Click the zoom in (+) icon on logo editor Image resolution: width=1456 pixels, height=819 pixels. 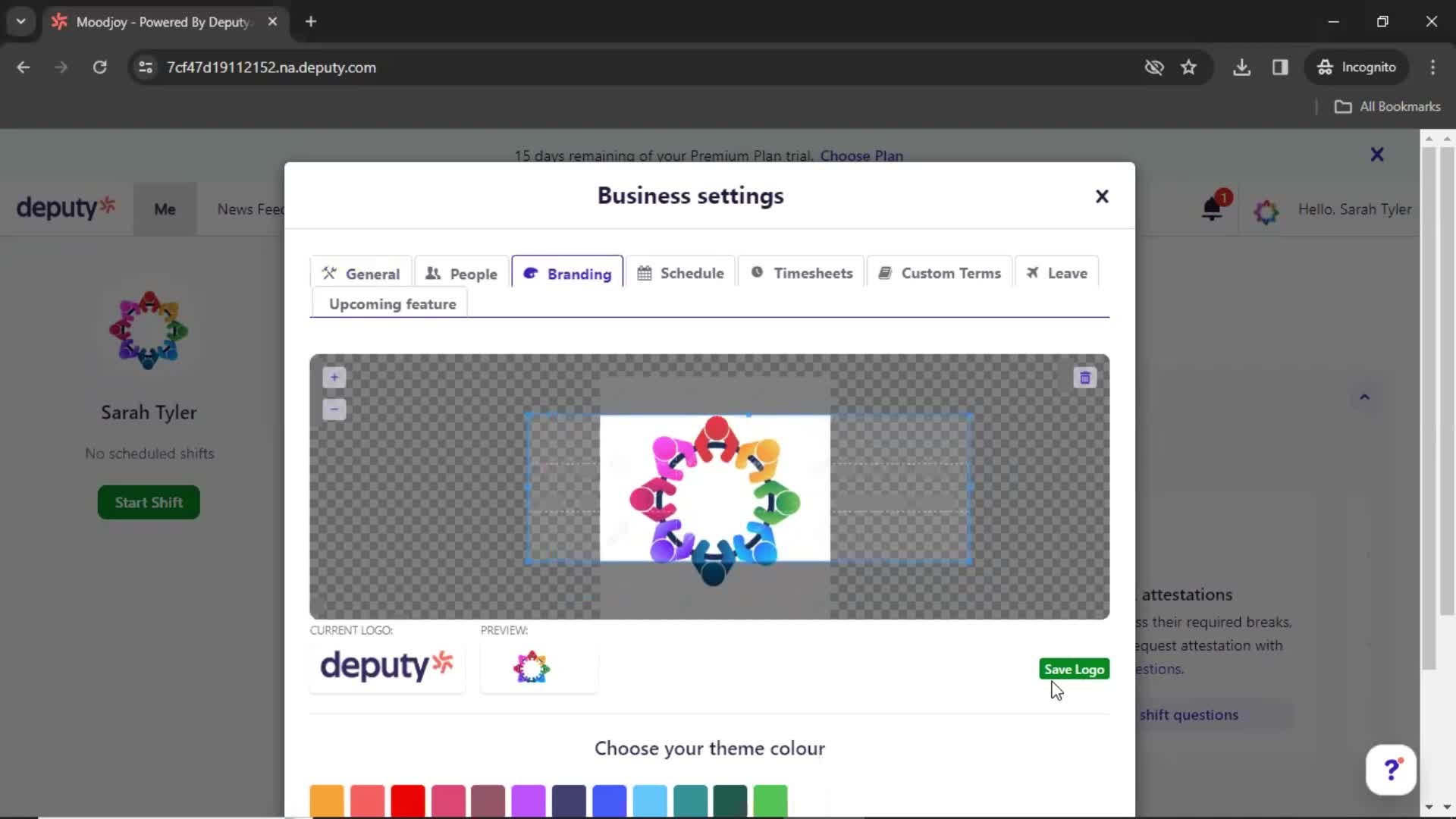pyautogui.click(x=334, y=377)
